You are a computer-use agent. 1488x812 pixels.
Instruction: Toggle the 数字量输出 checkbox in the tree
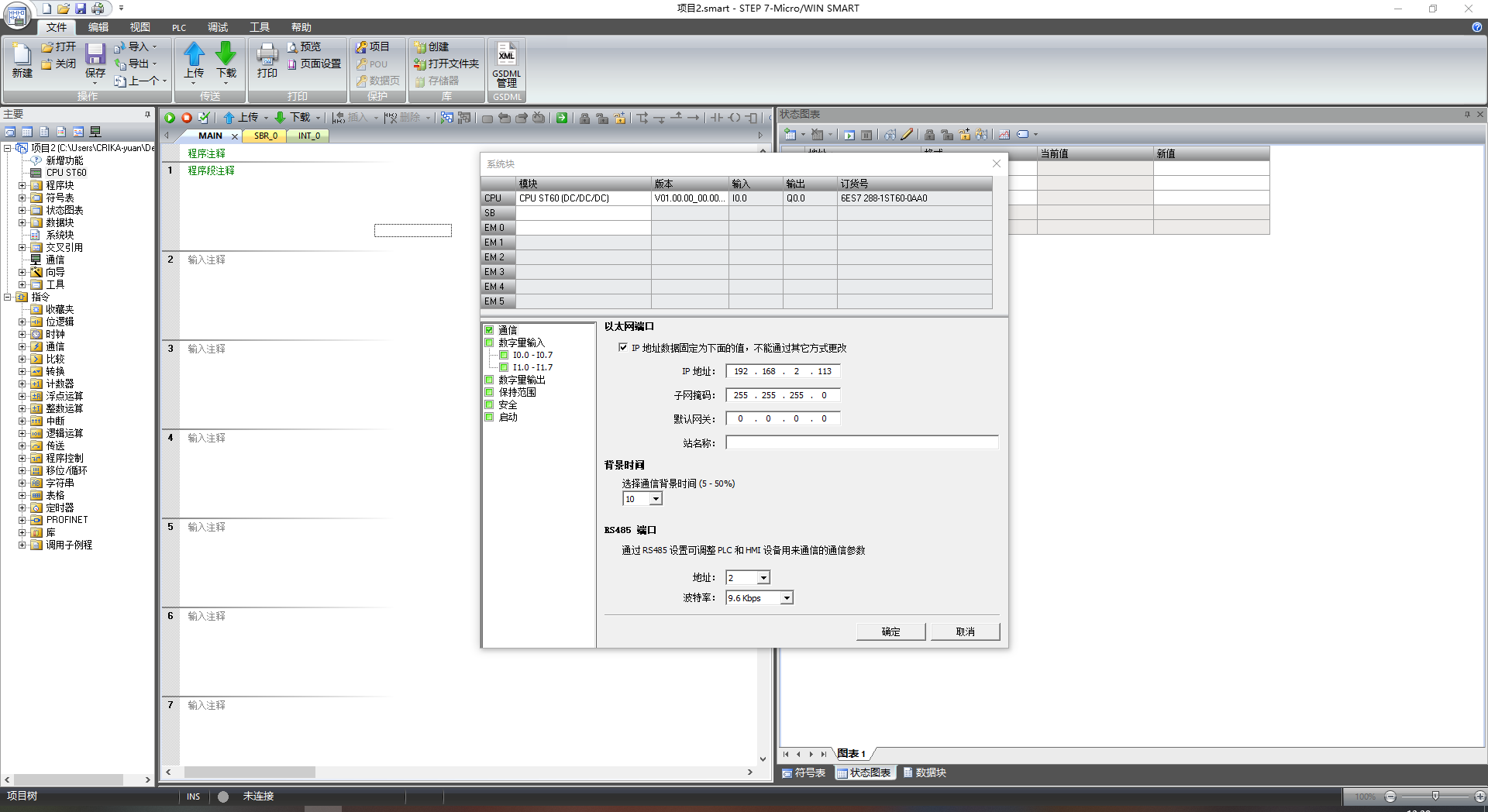pos(489,380)
